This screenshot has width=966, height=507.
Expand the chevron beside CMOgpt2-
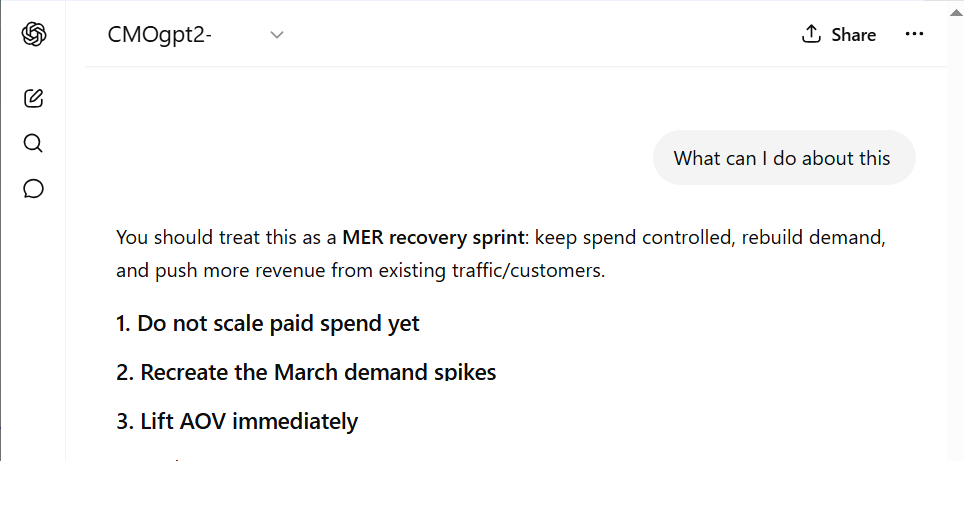pyautogui.click(x=277, y=35)
